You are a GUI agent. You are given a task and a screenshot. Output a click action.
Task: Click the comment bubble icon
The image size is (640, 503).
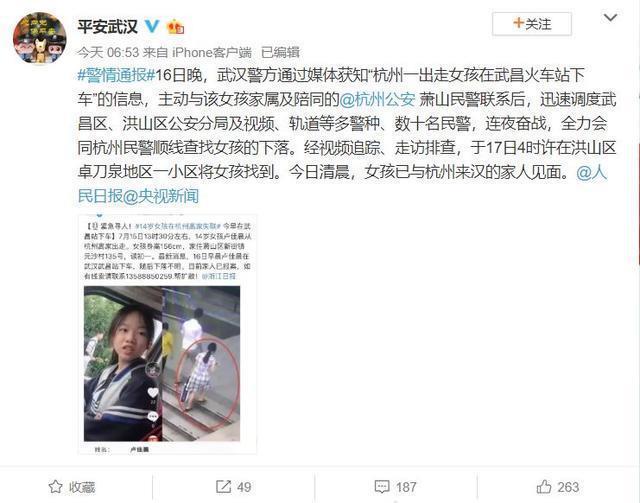click(x=382, y=487)
